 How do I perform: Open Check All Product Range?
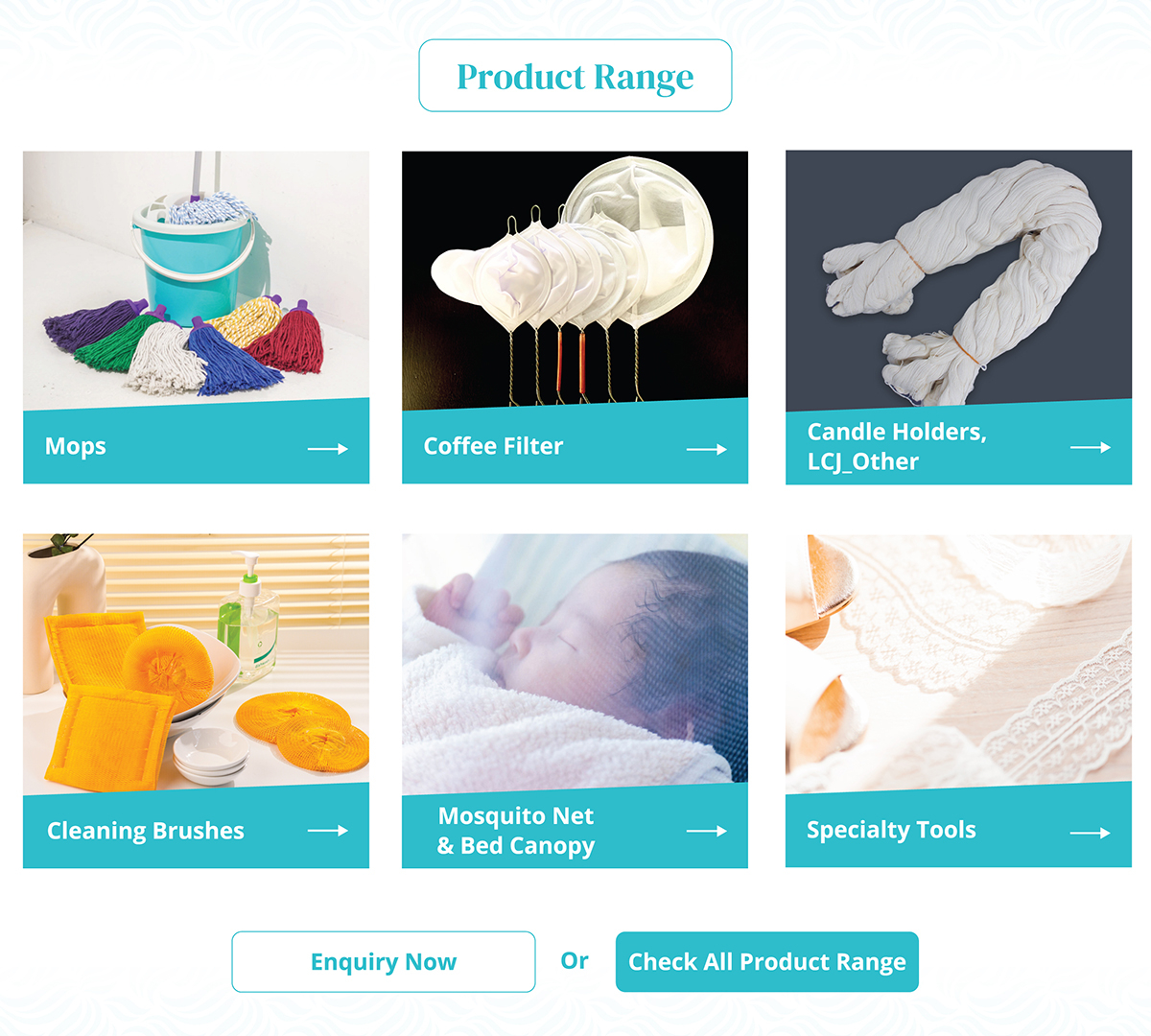[766, 961]
